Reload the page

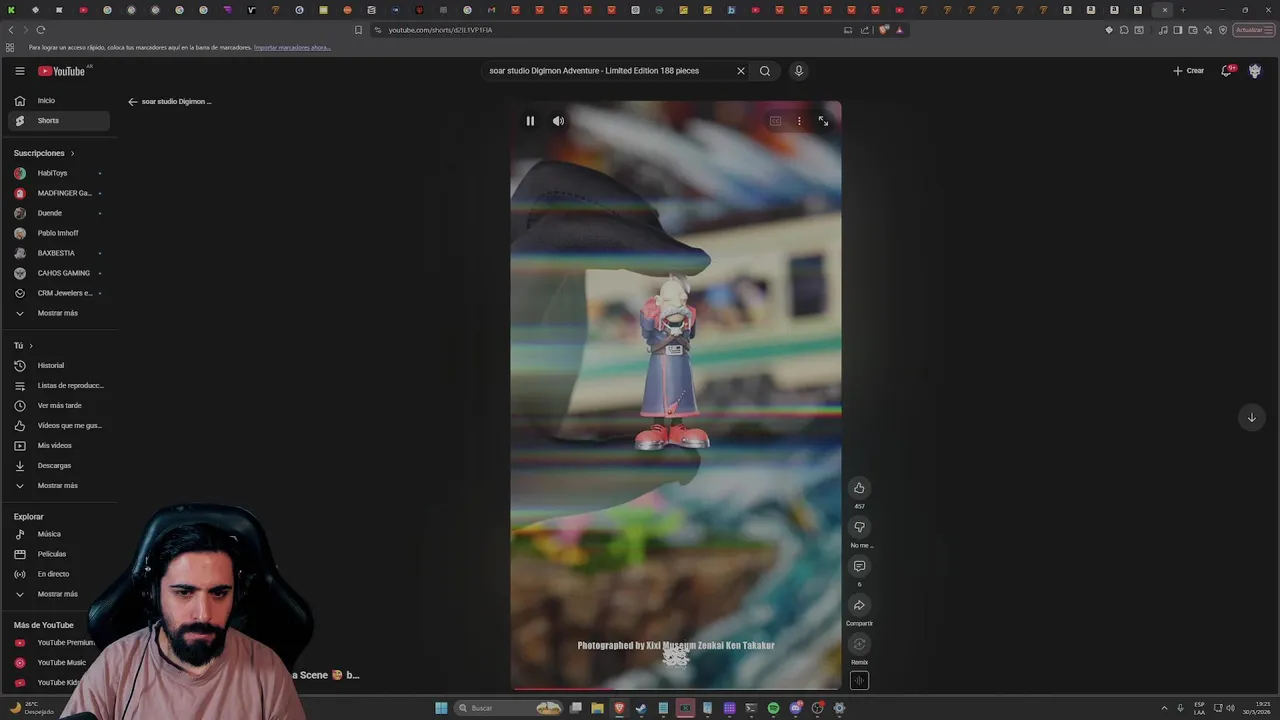click(40, 30)
